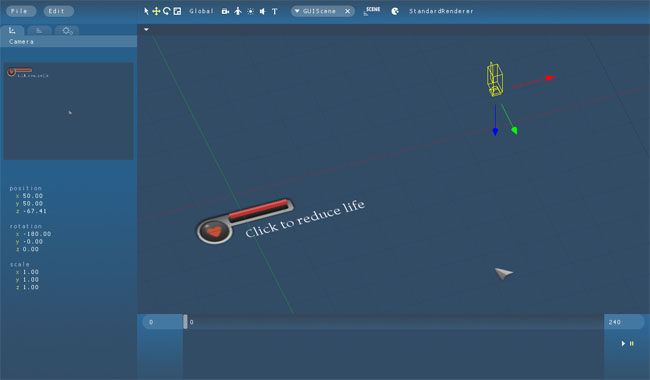Switch to the third properties tab
Image resolution: width=650 pixels, height=380 pixels.
click(67, 30)
